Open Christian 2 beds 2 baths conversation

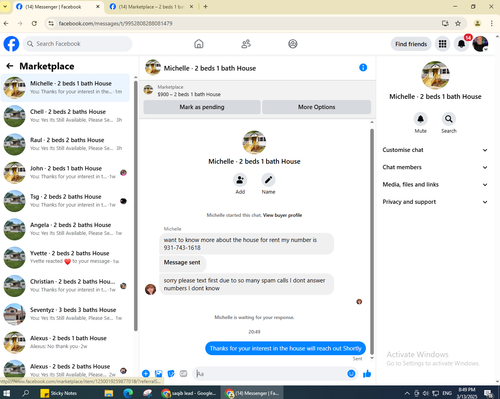pyautogui.click(x=65, y=286)
